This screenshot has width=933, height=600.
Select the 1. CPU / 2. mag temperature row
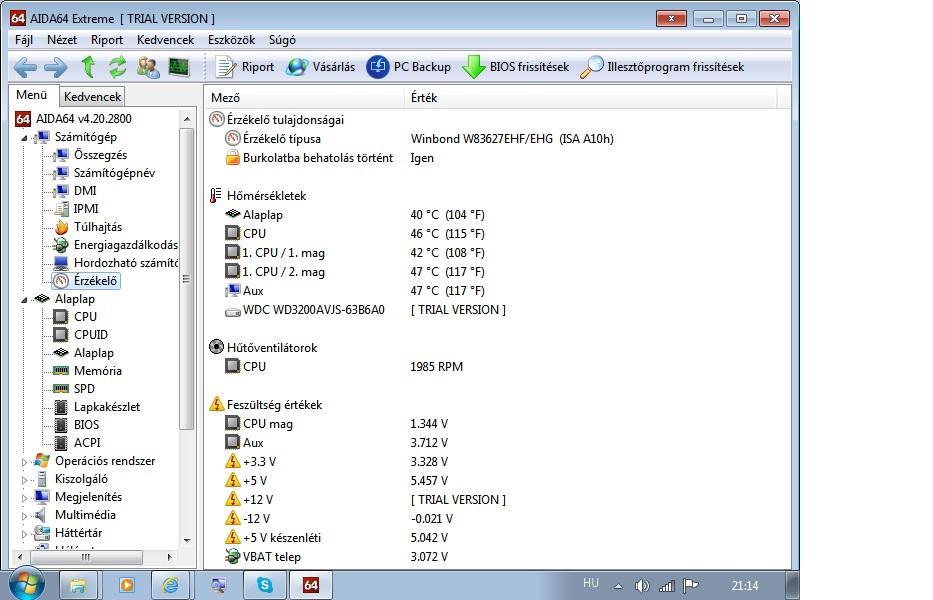coord(355,271)
